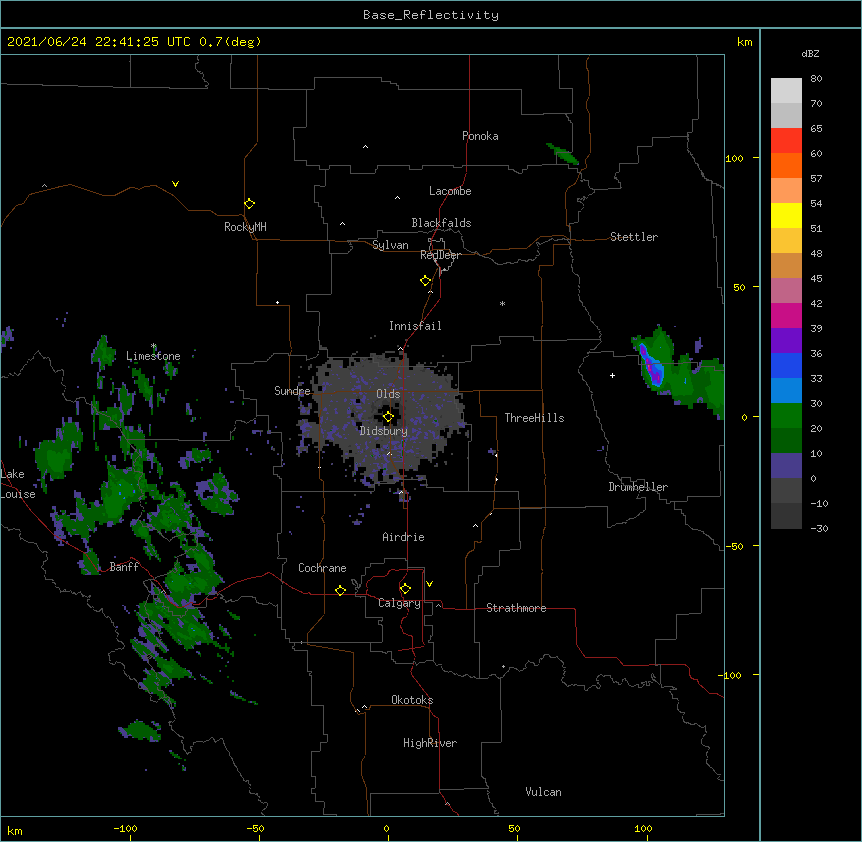Click the Innisfail city label
Screen dimensions: 862x842
(415, 326)
